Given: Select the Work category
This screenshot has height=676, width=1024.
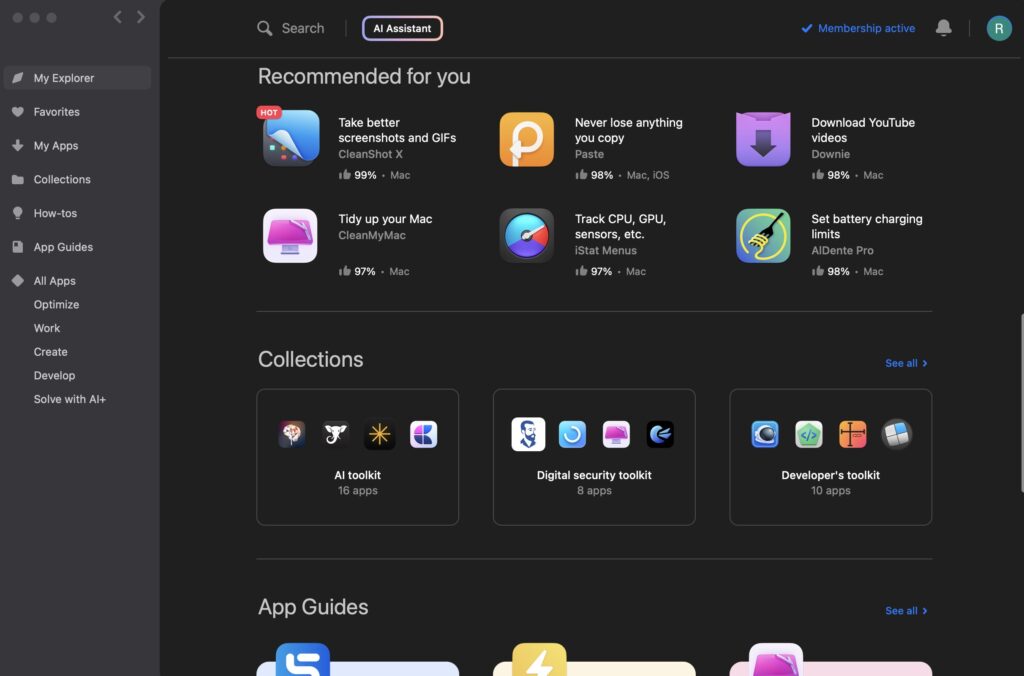Looking at the screenshot, I should pos(46,328).
